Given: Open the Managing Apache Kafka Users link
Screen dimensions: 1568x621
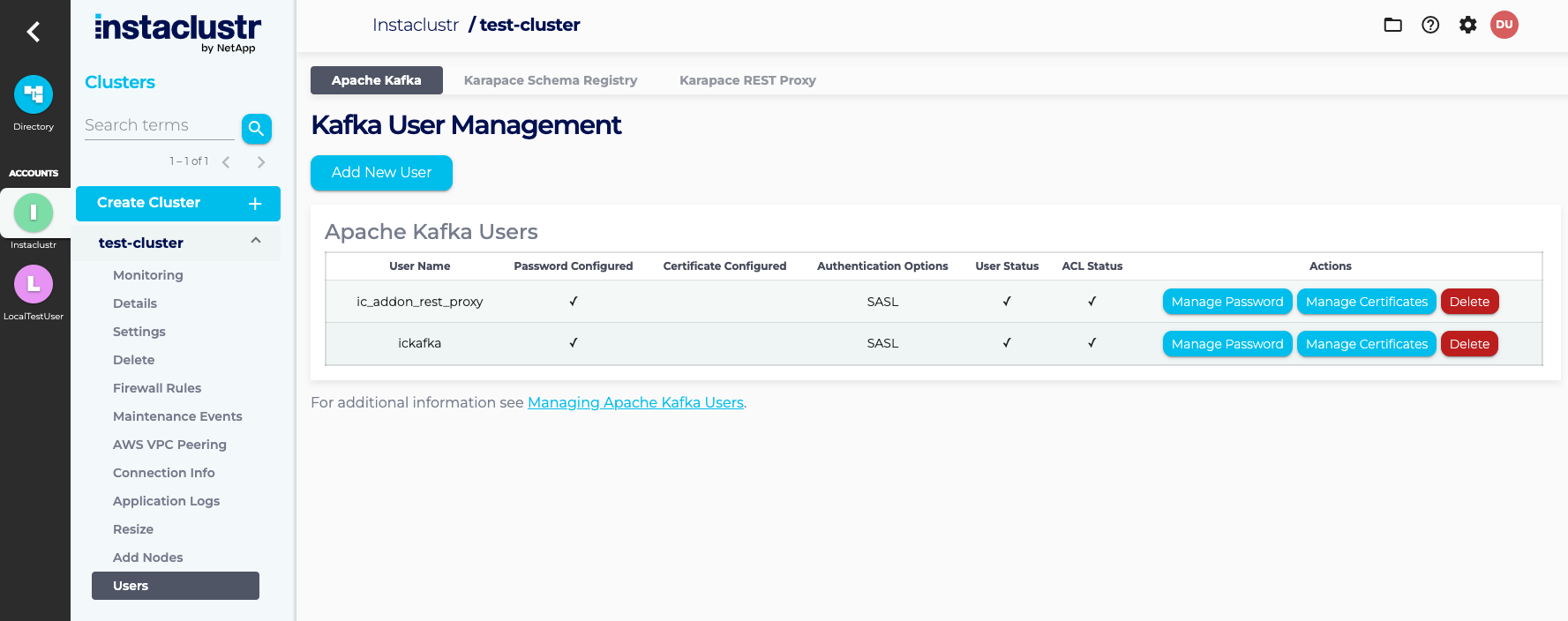Looking at the screenshot, I should tap(635, 402).
